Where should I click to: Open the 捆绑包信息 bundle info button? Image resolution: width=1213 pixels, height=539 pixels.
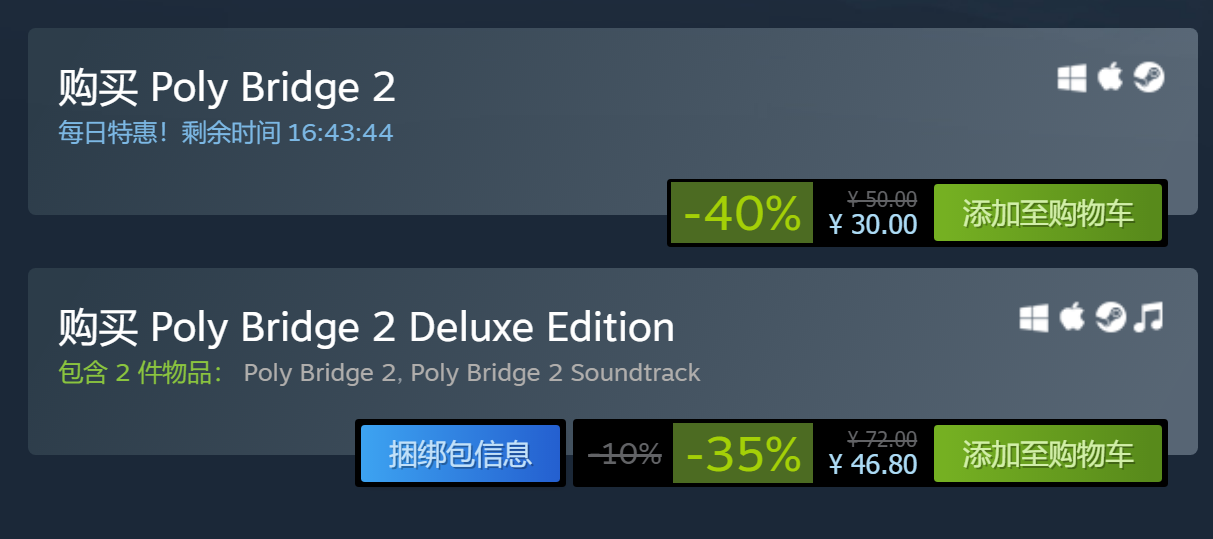[460, 453]
